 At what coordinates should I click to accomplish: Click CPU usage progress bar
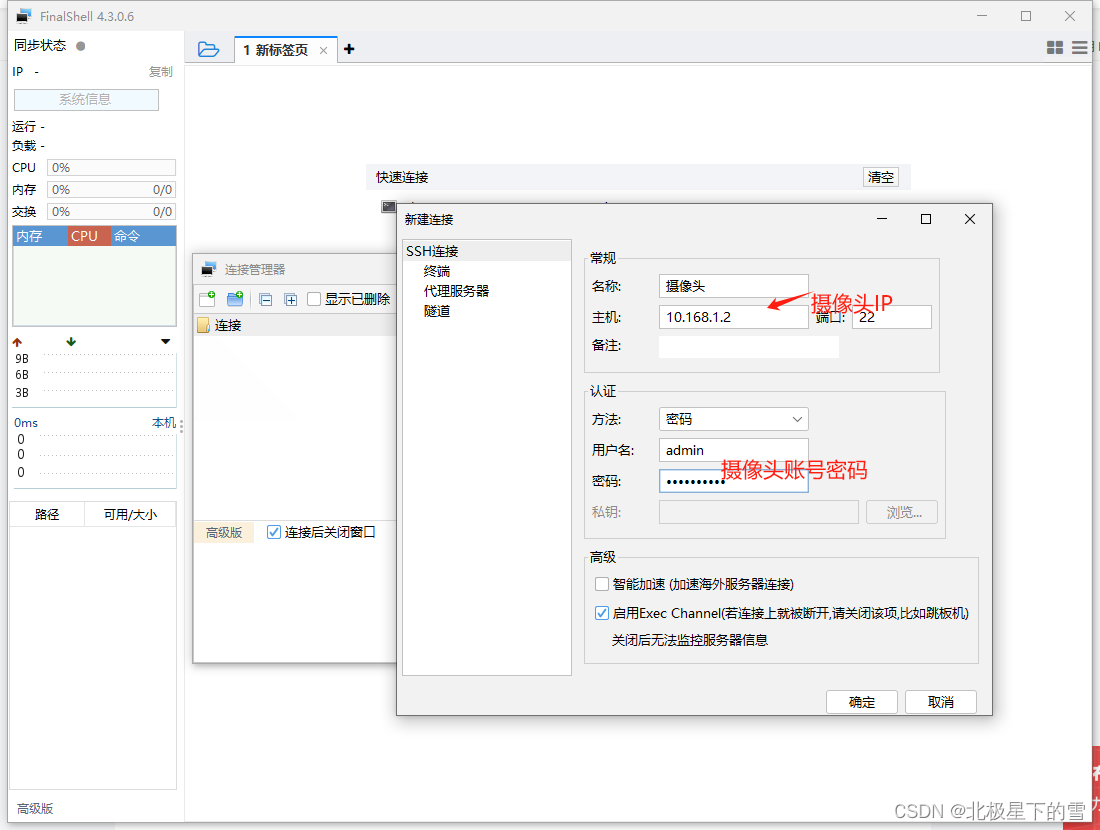pos(111,168)
